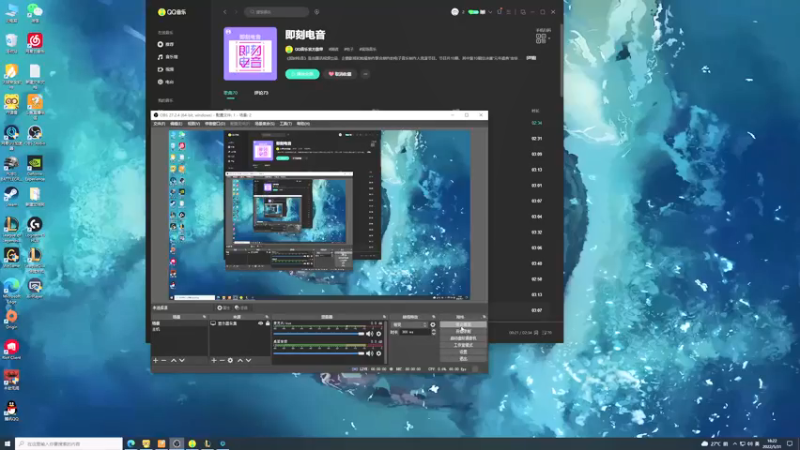The height and width of the screenshot is (450, 800).
Task: Open source properties gear in OBS
Action: pyautogui.click(x=230, y=360)
